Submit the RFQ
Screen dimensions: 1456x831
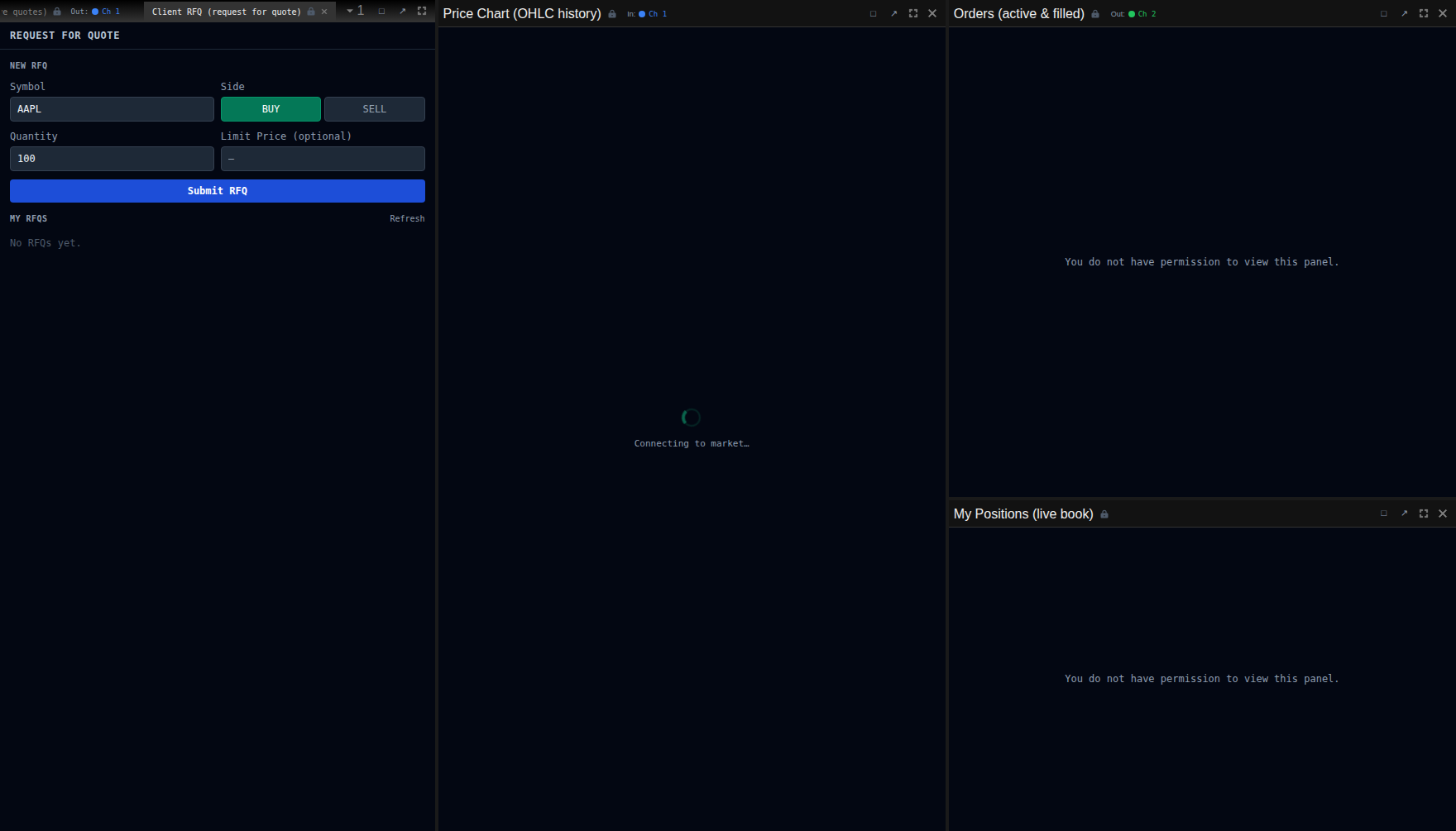[x=218, y=191]
